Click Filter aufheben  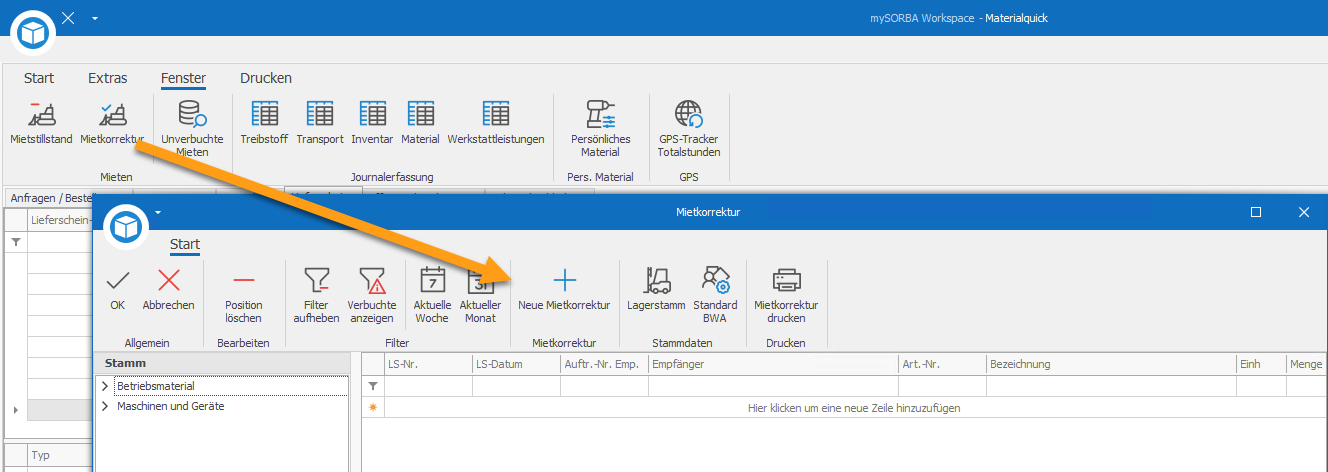pos(316,295)
